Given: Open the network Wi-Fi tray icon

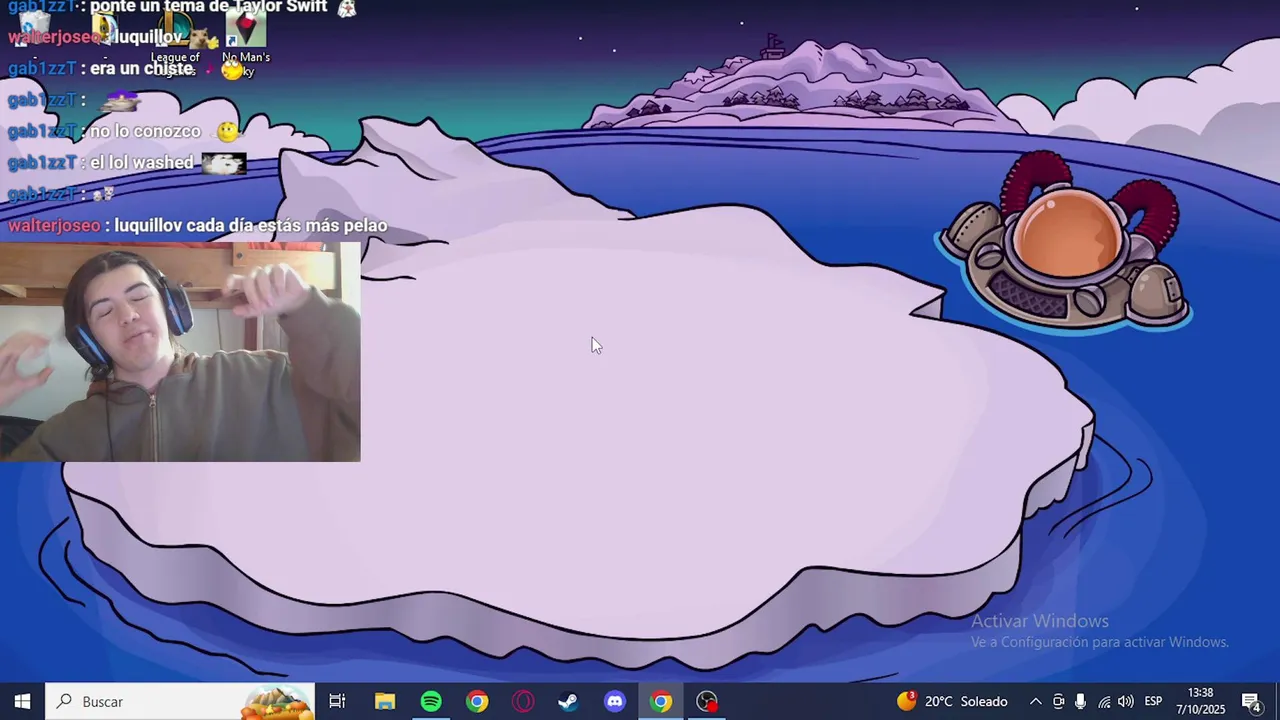Looking at the screenshot, I should tap(1104, 701).
